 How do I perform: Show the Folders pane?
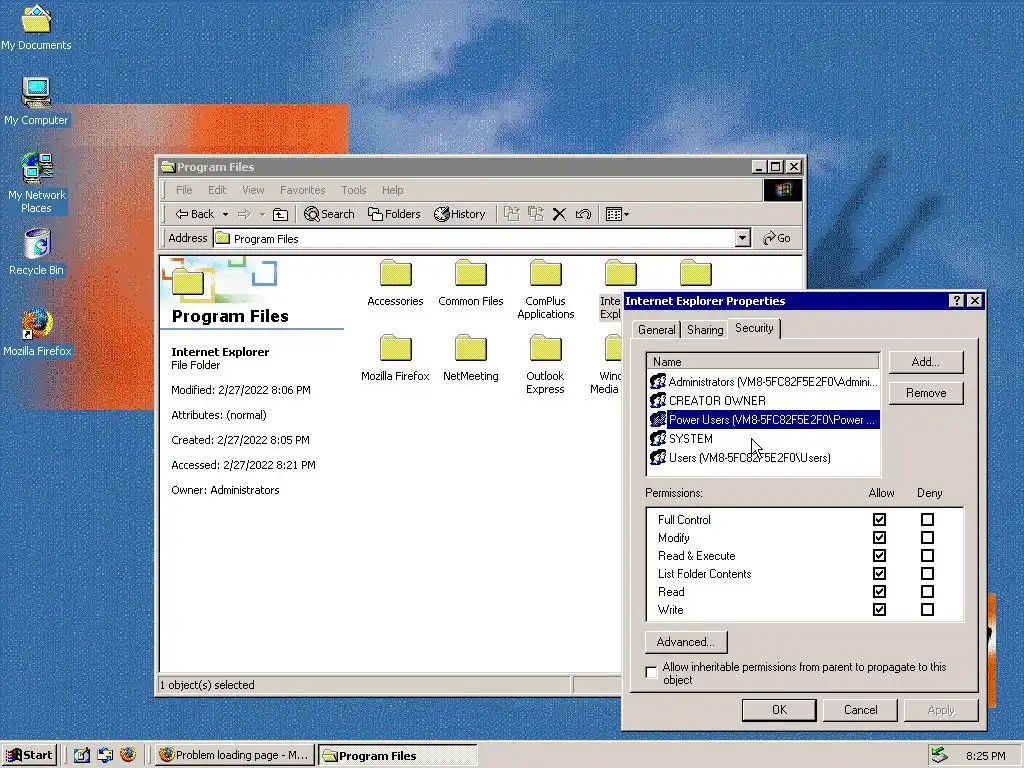[394, 214]
